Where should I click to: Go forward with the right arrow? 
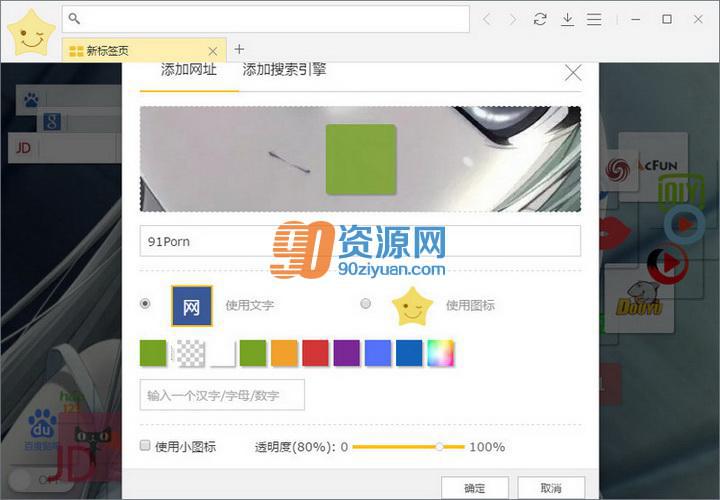coord(513,19)
